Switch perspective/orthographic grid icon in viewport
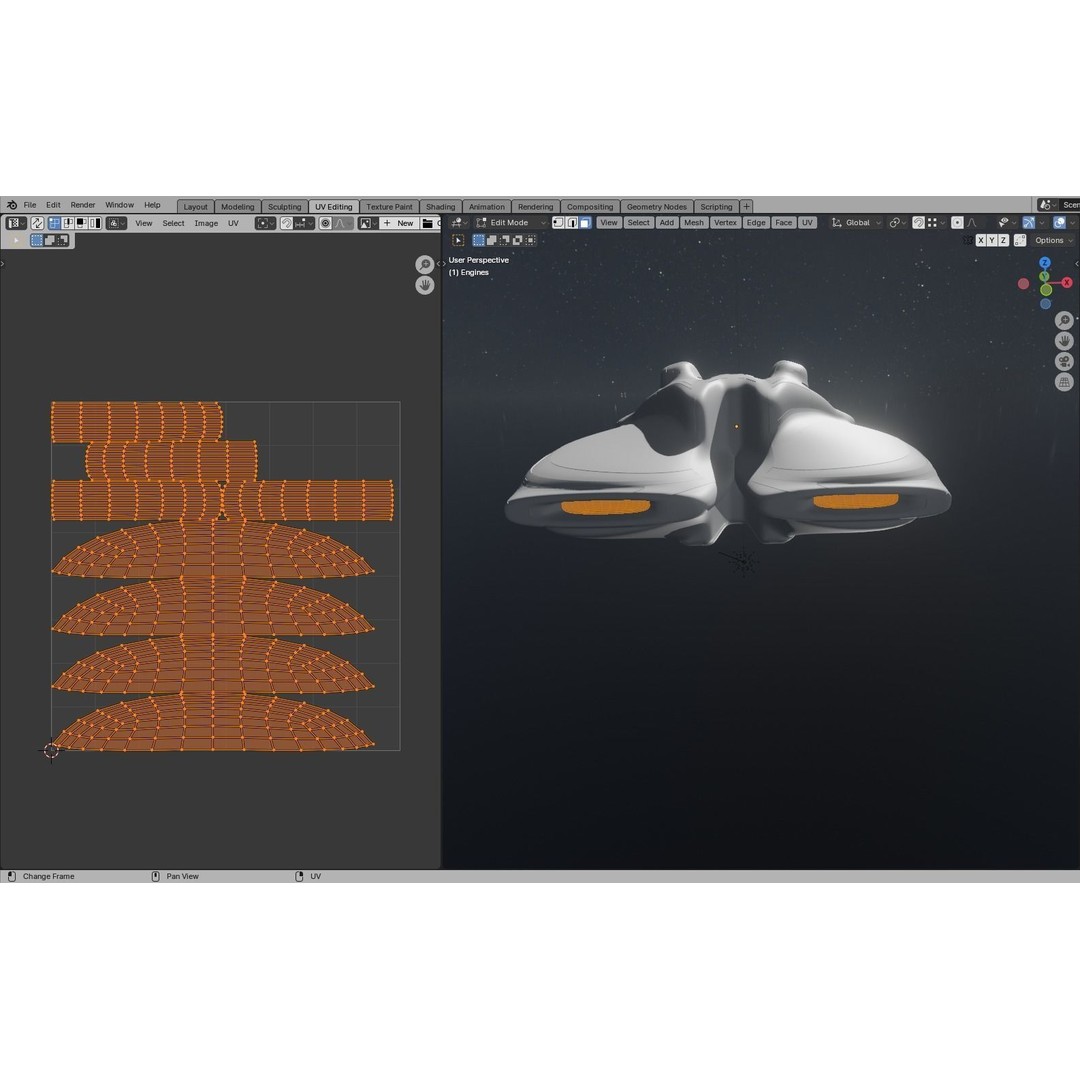This screenshot has height=1080, width=1080. (1064, 382)
